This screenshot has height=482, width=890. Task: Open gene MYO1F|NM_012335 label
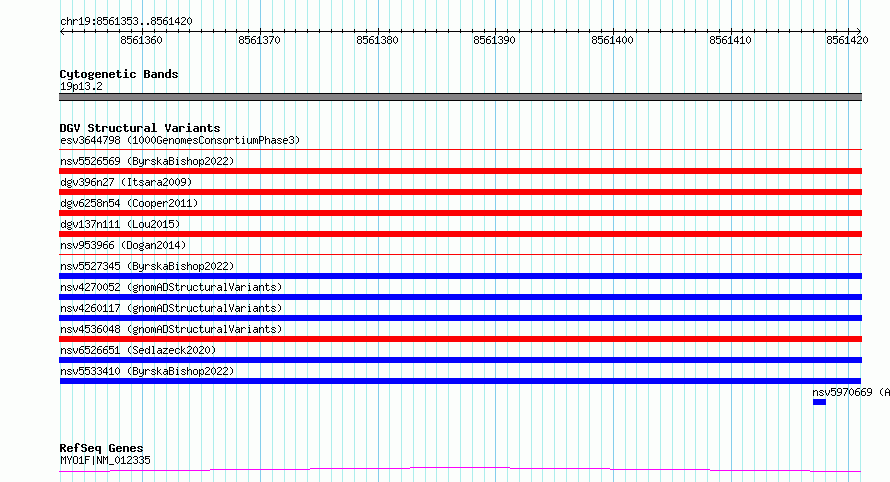(105, 460)
